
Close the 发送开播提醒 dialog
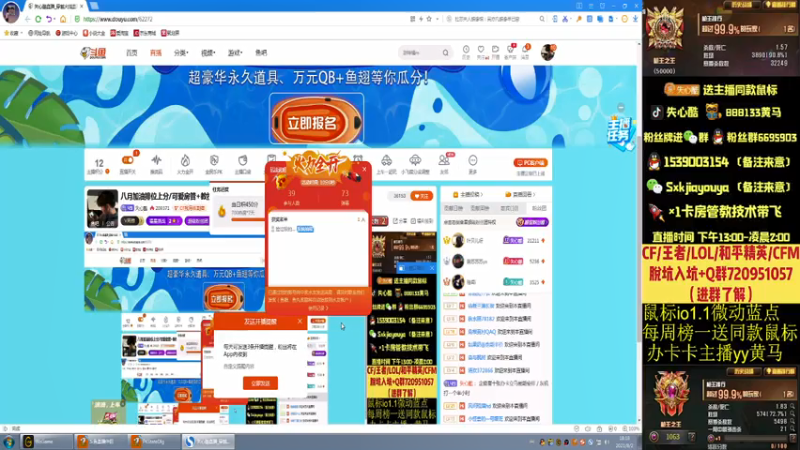pos(299,321)
